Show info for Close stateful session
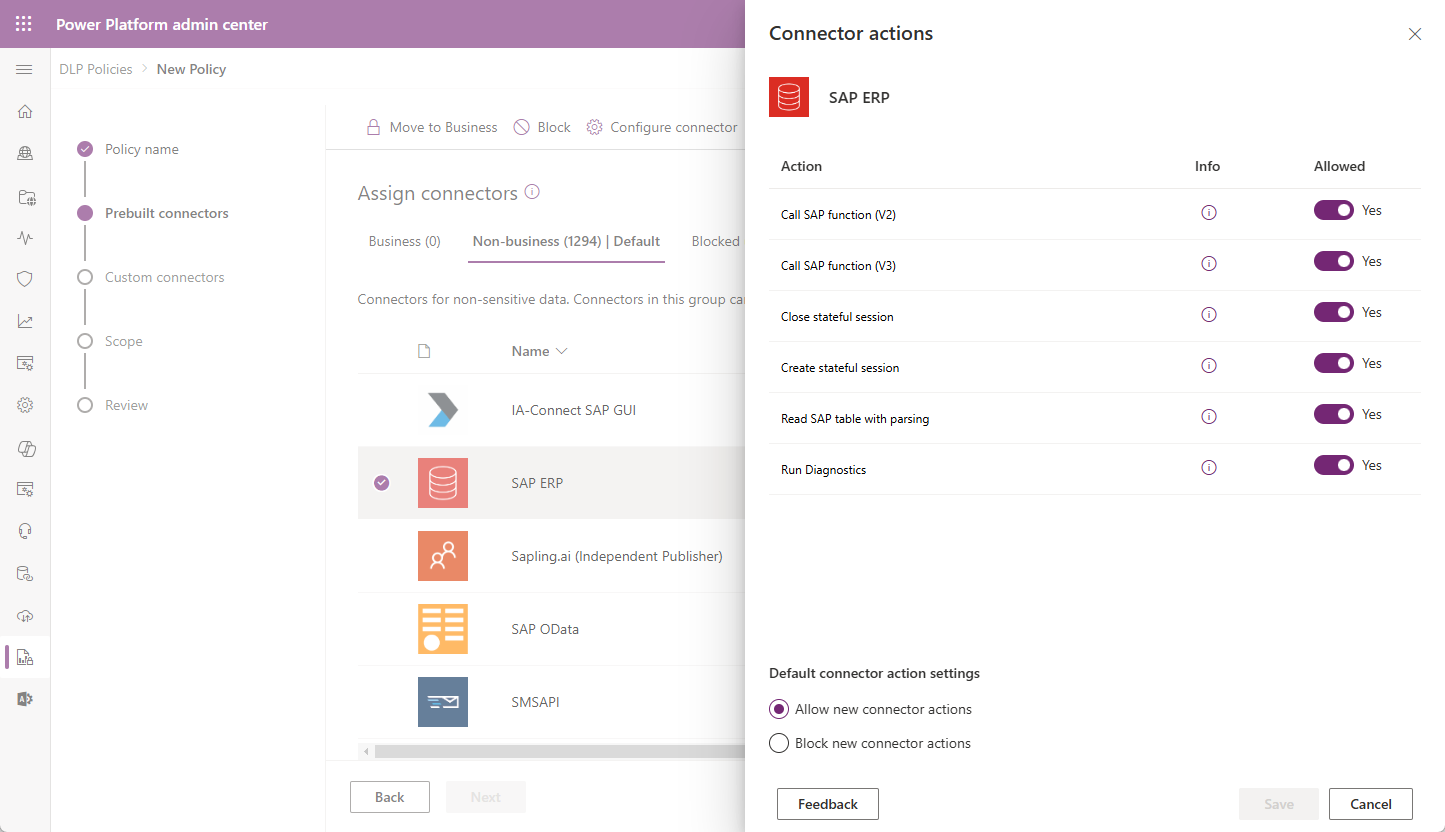The height and width of the screenshot is (832, 1445). (1208, 315)
